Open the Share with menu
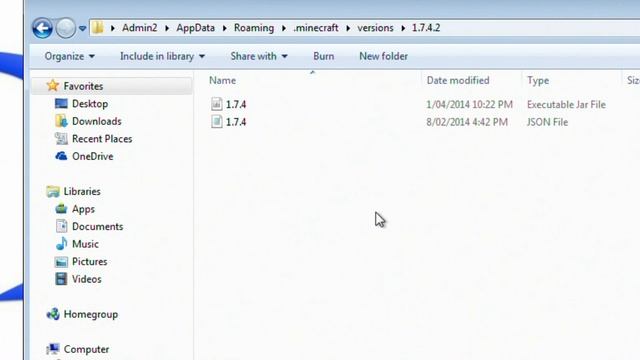The width and height of the screenshot is (640, 360). coord(259,56)
